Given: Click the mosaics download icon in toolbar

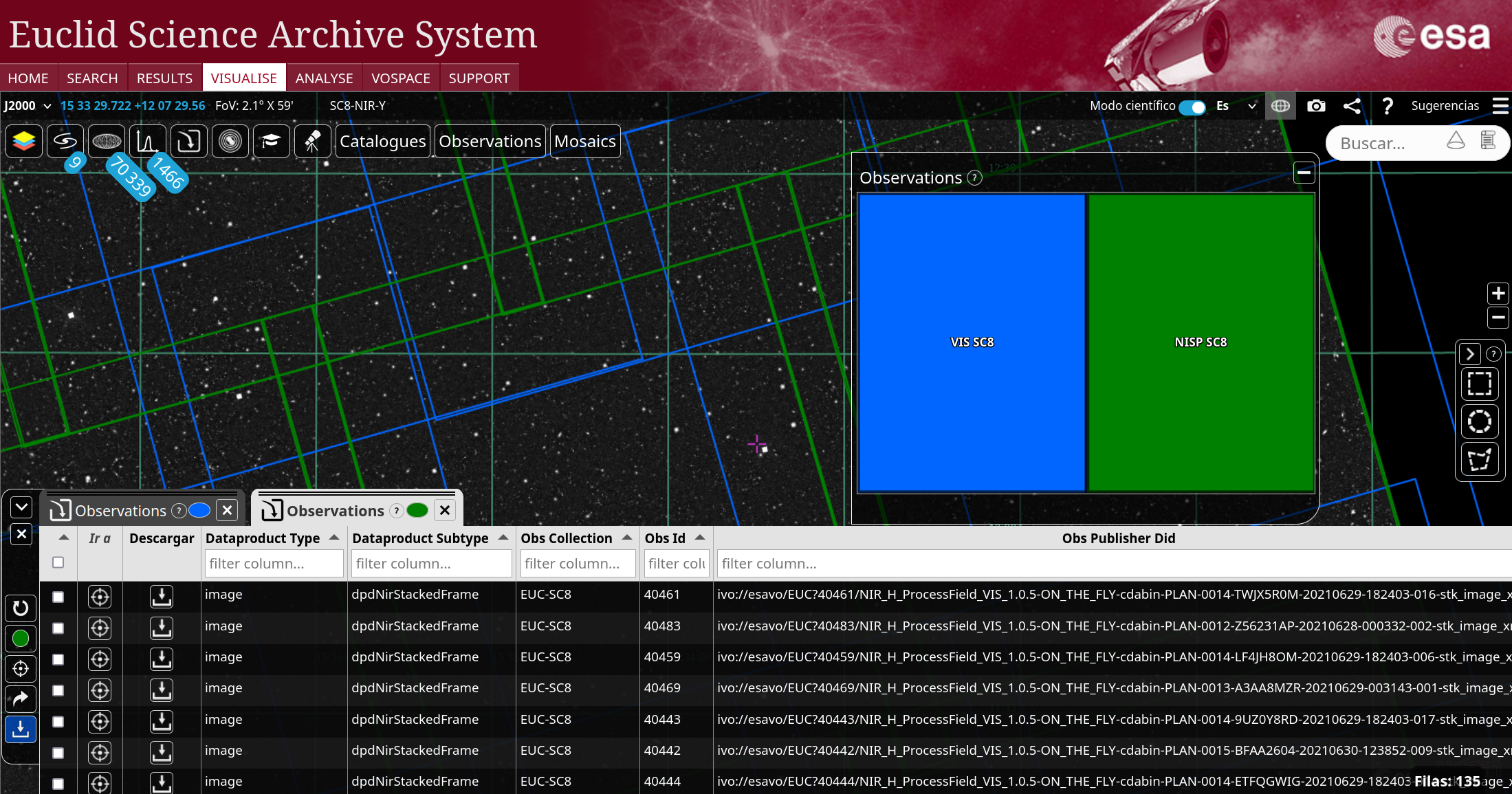Looking at the screenshot, I should tap(189, 142).
